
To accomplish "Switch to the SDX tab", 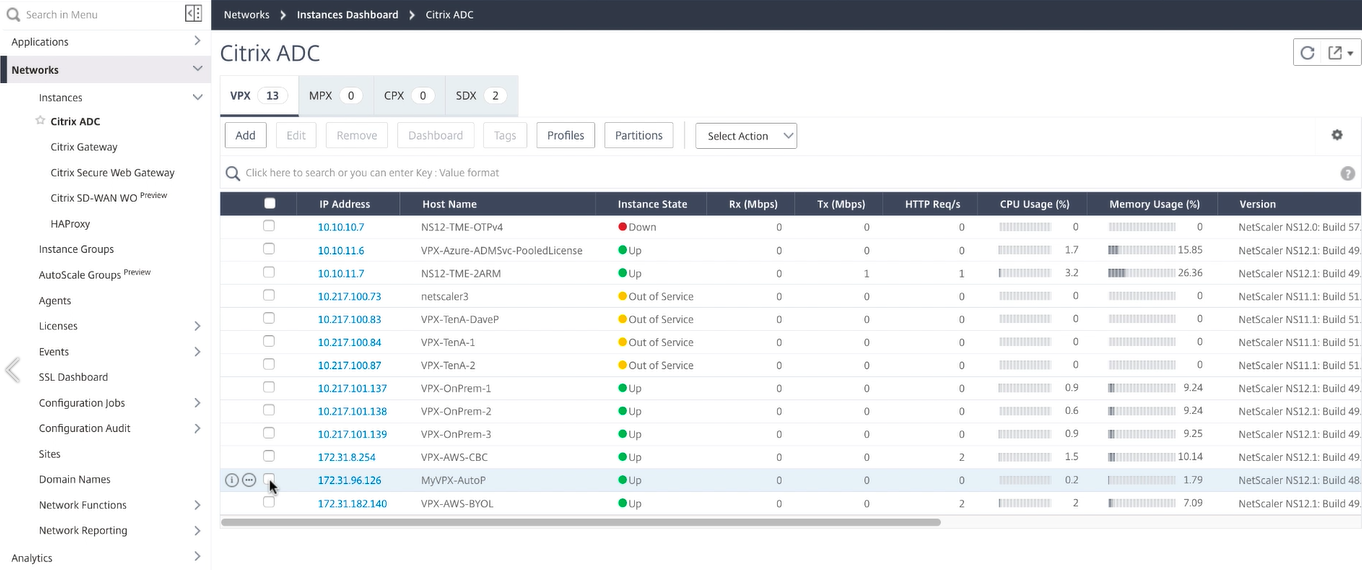I will click(x=481, y=96).
